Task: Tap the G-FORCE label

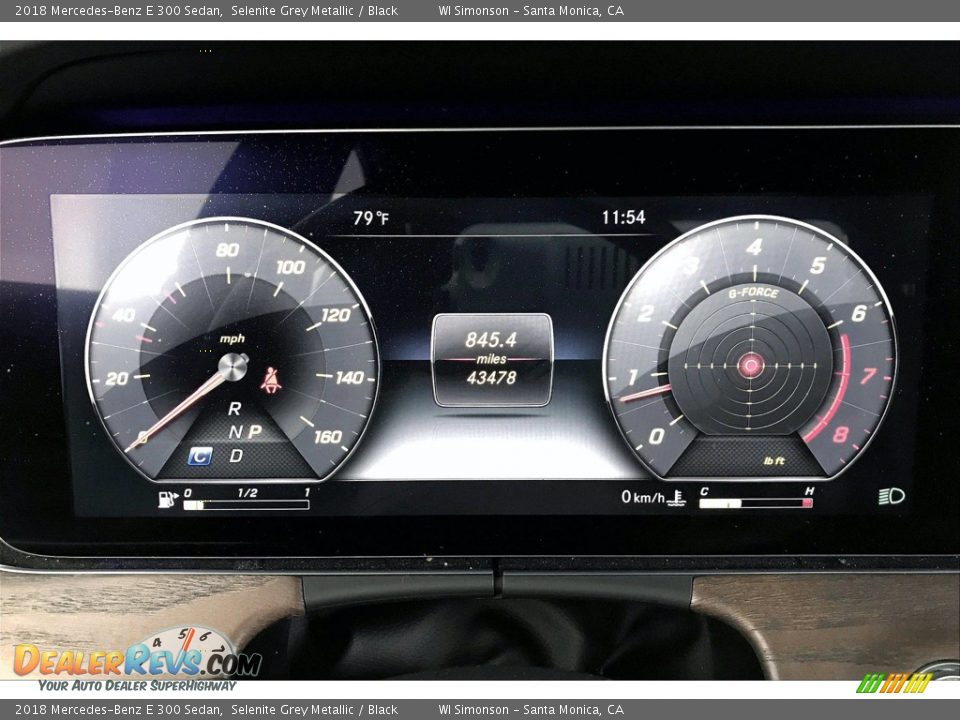Action: click(x=753, y=293)
